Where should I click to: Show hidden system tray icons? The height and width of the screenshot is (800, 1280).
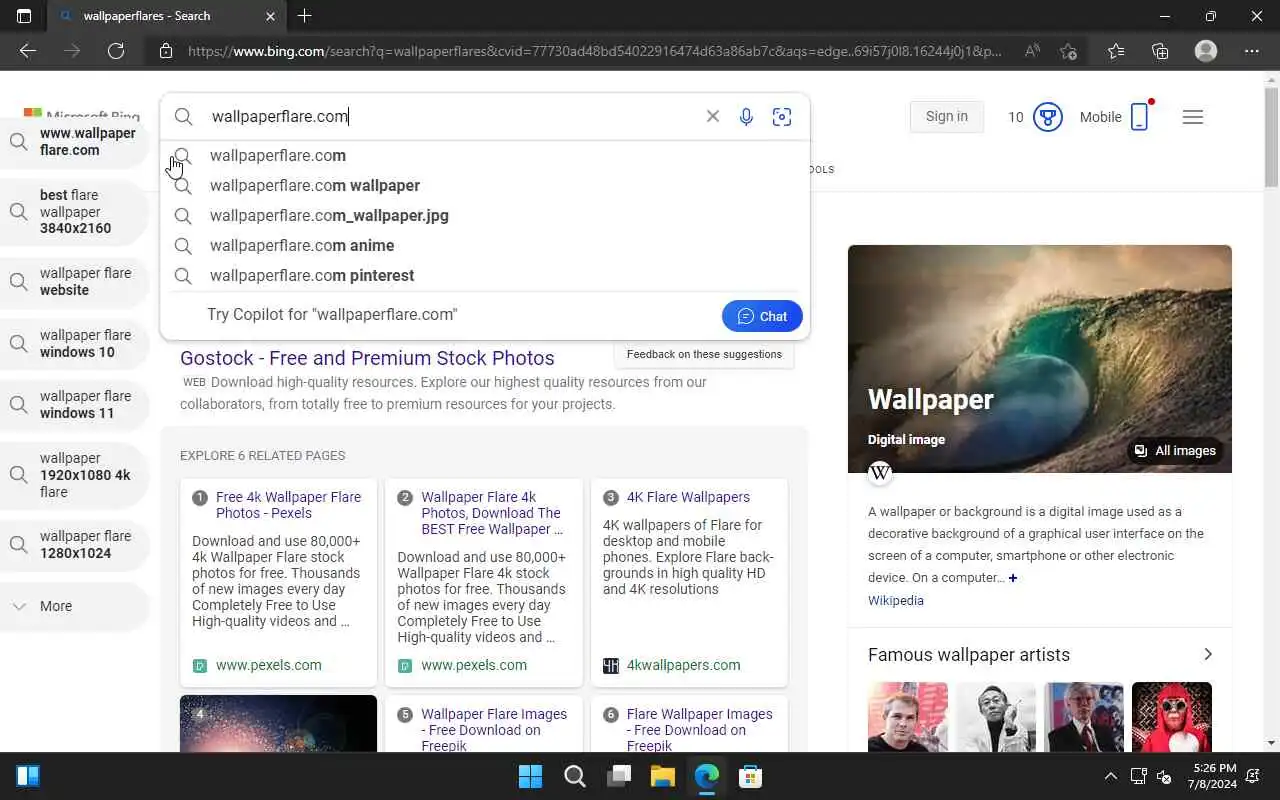pos(1110,776)
